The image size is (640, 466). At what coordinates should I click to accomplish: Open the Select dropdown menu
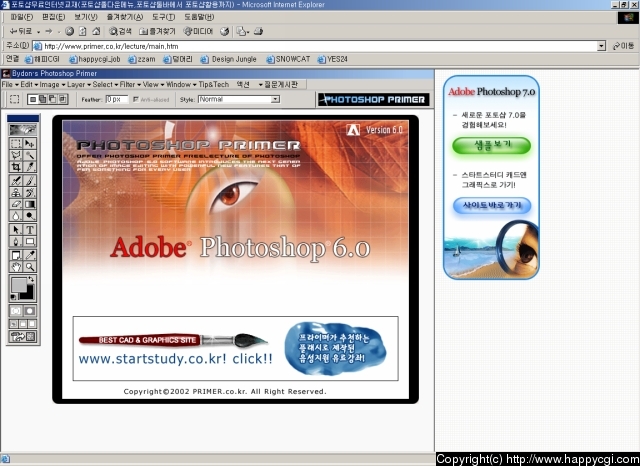[x=105, y=84]
